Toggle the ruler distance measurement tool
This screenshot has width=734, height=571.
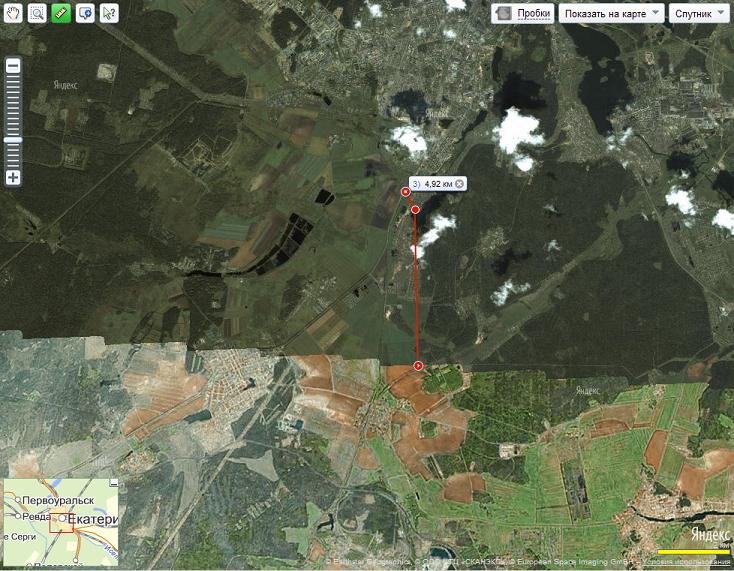point(61,13)
